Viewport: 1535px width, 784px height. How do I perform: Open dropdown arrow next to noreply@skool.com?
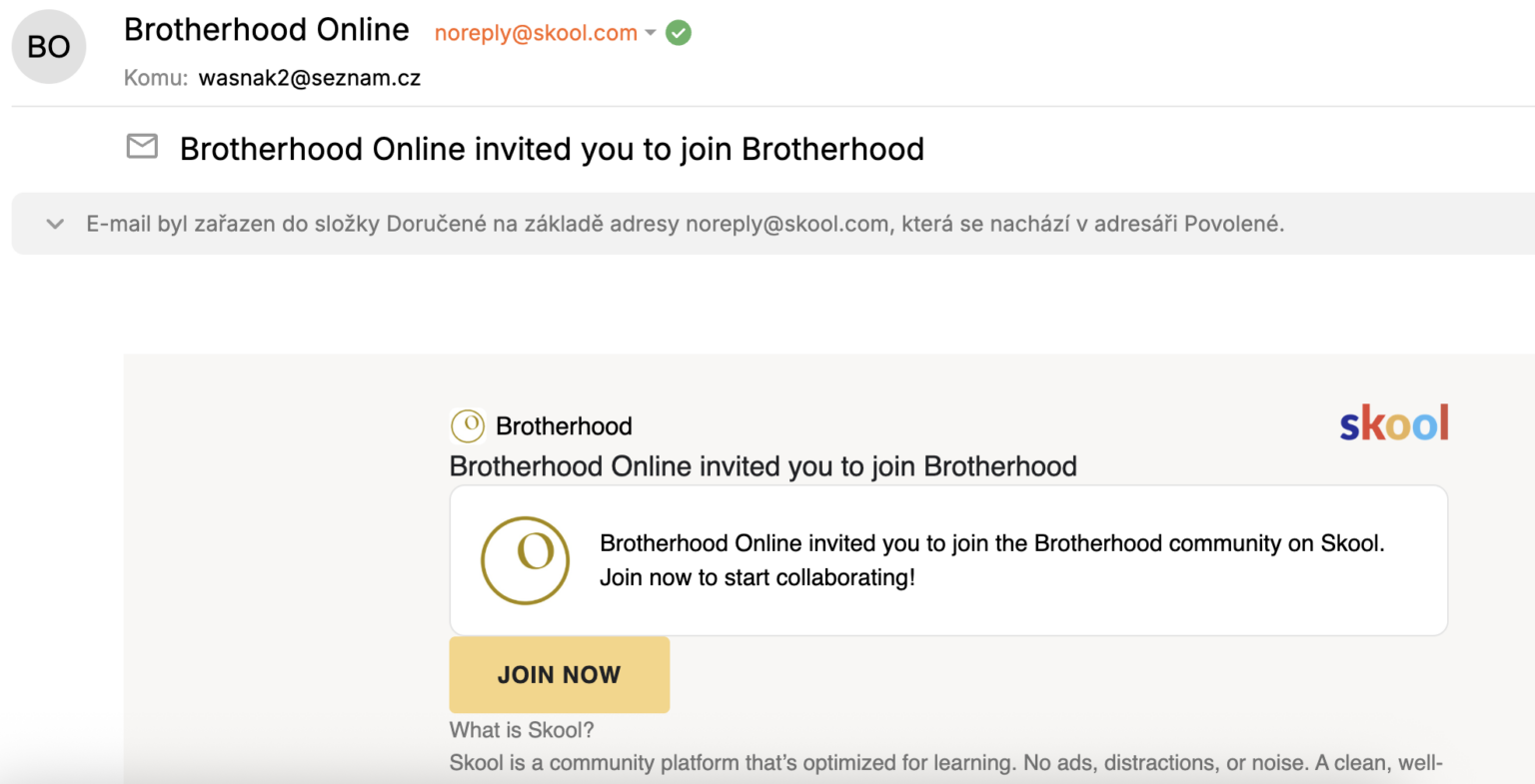(x=651, y=33)
